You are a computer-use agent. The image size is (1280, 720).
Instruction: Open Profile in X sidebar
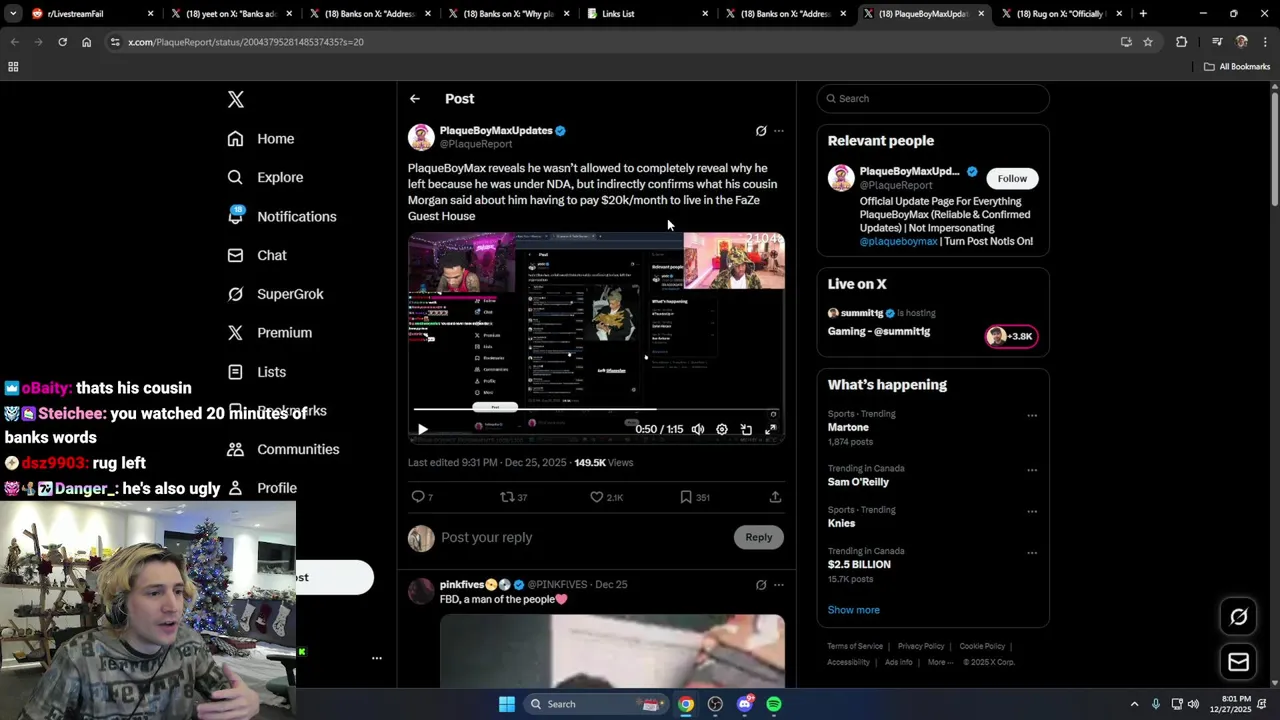(x=262, y=488)
